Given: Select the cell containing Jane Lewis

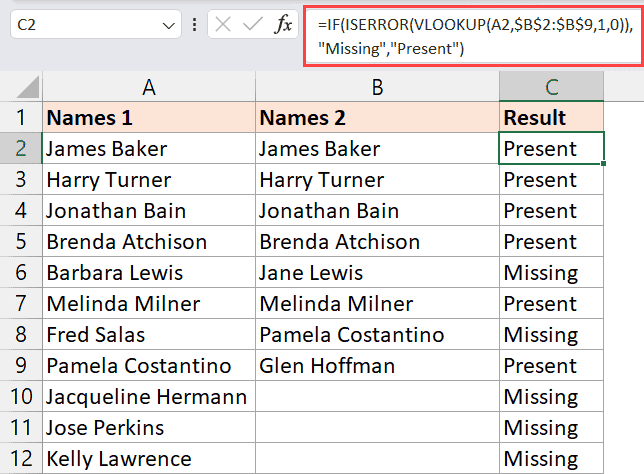Looking at the screenshot, I should 377,273.
